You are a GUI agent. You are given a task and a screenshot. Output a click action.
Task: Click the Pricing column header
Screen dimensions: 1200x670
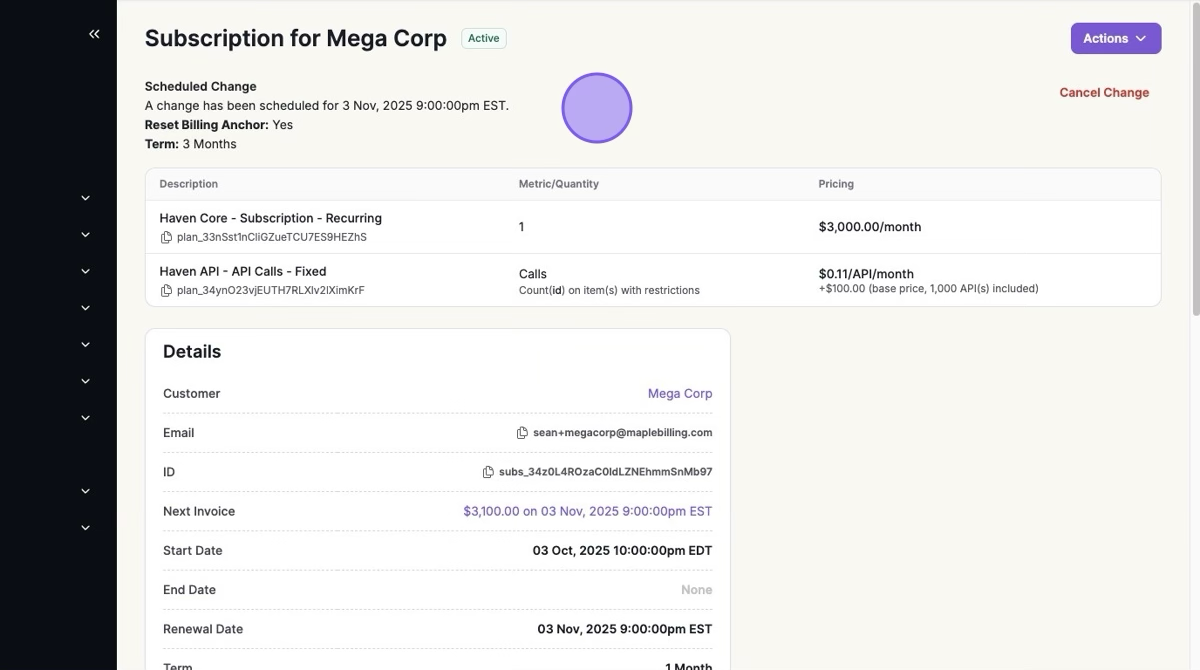836,184
